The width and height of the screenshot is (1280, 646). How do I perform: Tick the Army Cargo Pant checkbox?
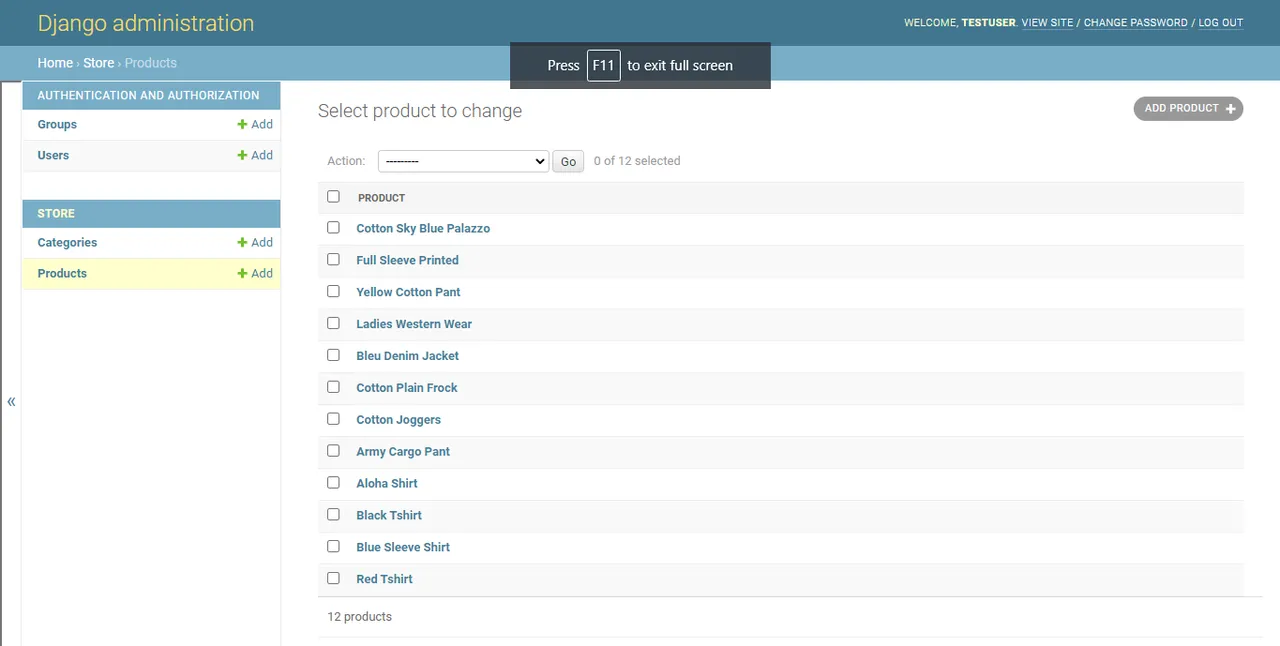(333, 451)
